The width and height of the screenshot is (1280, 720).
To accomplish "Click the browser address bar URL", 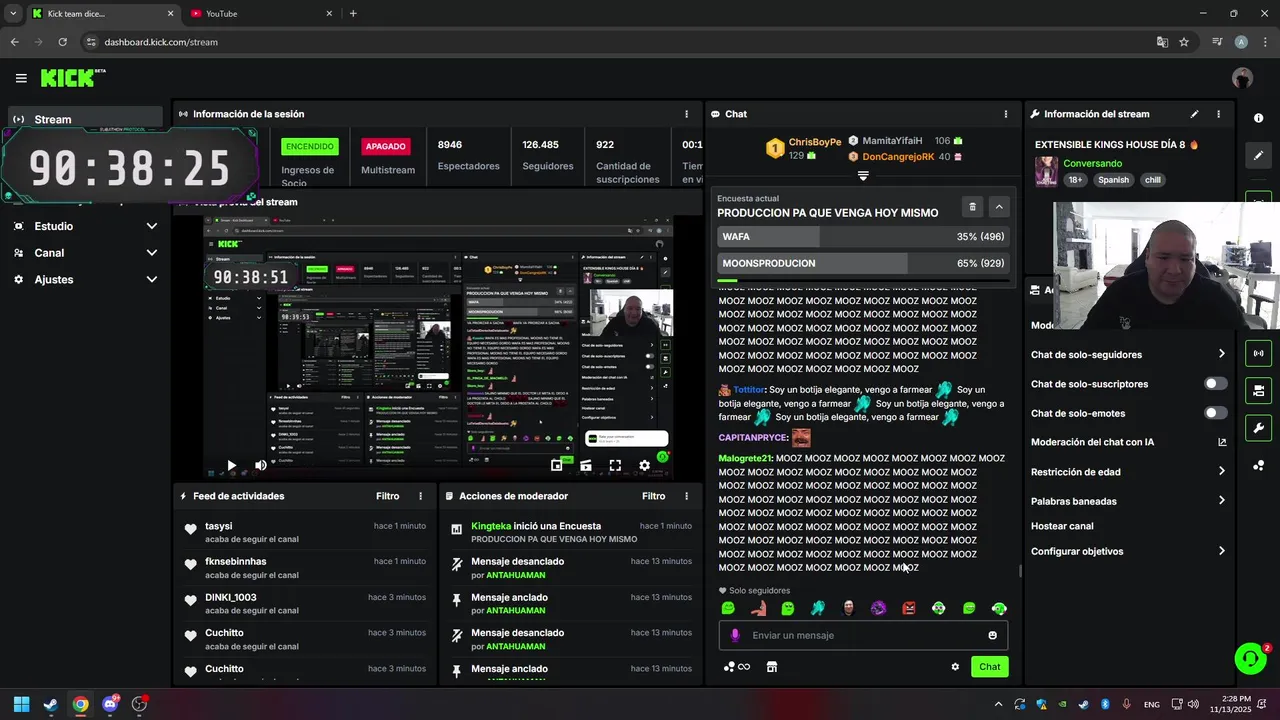I will click(x=161, y=42).
